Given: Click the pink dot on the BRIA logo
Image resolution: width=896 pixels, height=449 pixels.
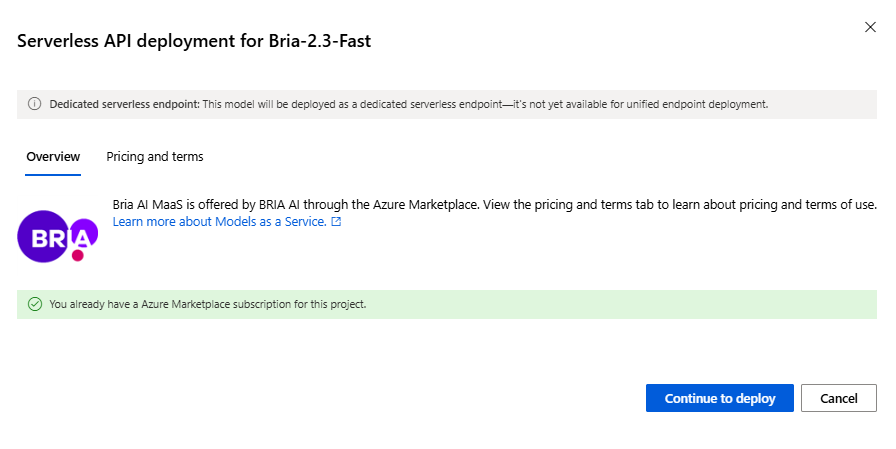Looking at the screenshot, I should [77, 257].
